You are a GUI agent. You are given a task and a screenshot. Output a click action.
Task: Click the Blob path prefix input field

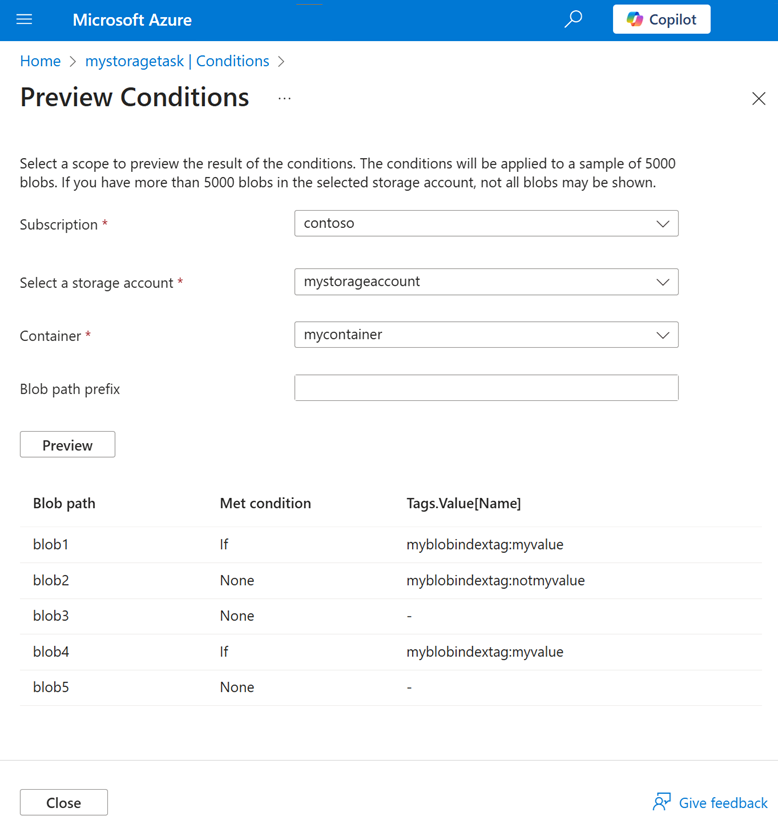tap(486, 388)
